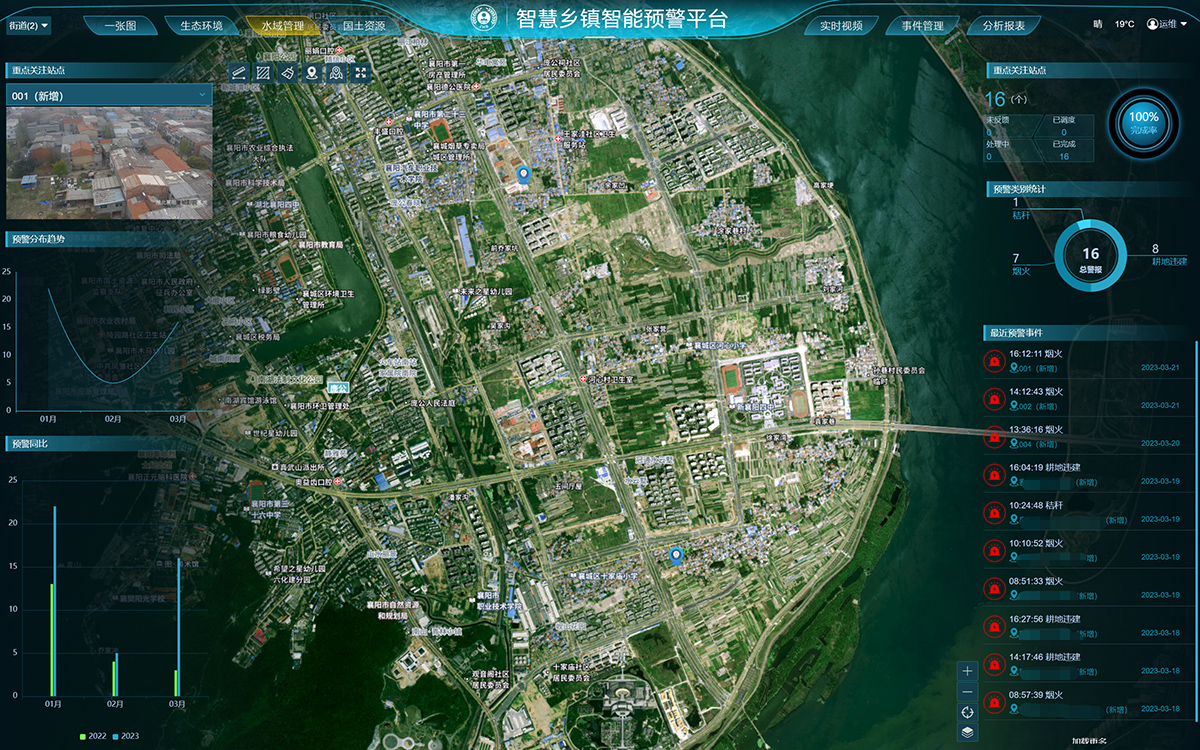Activate the location pin marker tool
Screen dimensions: 1200x750
click(312, 72)
